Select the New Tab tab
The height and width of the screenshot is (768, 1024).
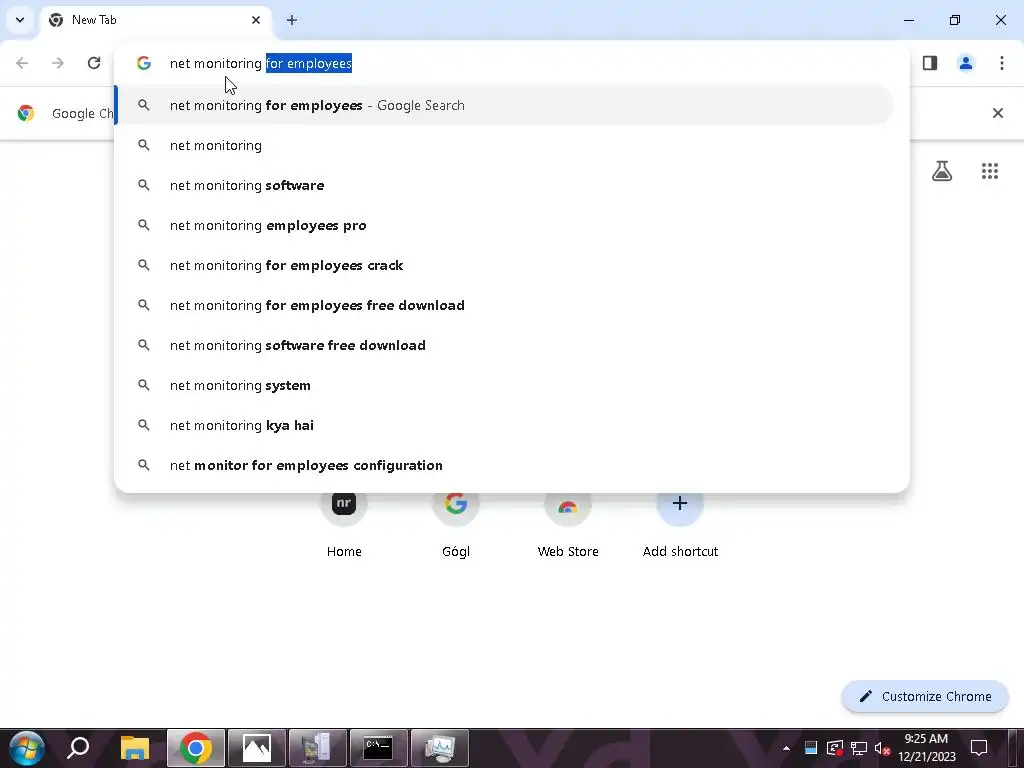pos(157,20)
